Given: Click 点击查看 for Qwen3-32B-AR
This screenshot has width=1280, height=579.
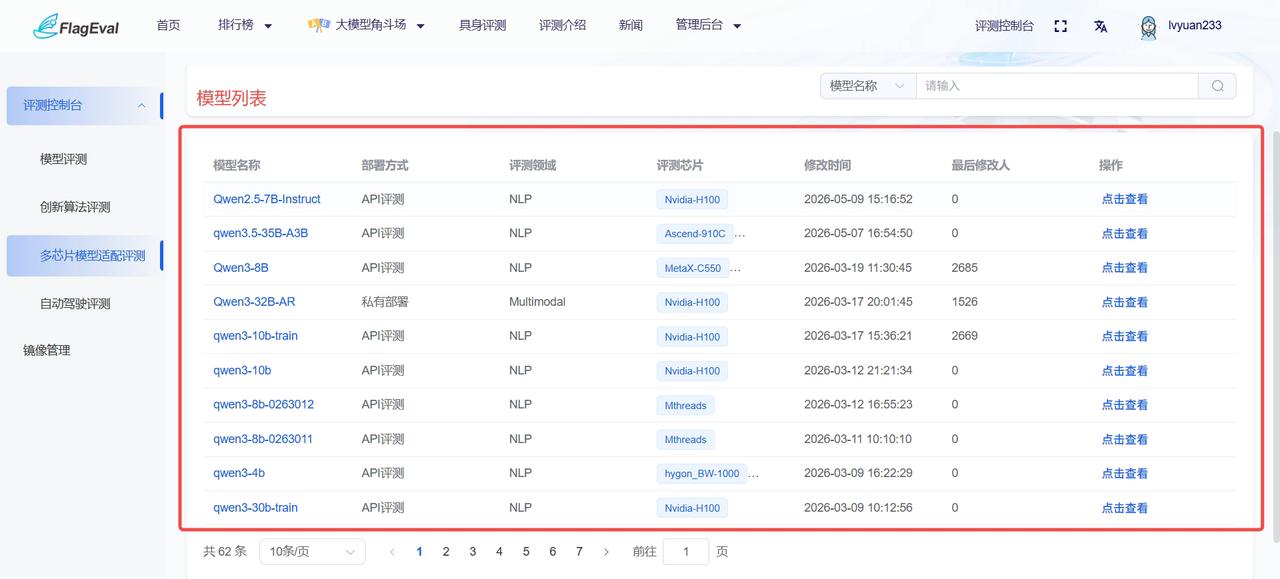Looking at the screenshot, I should coord(1125,302).
